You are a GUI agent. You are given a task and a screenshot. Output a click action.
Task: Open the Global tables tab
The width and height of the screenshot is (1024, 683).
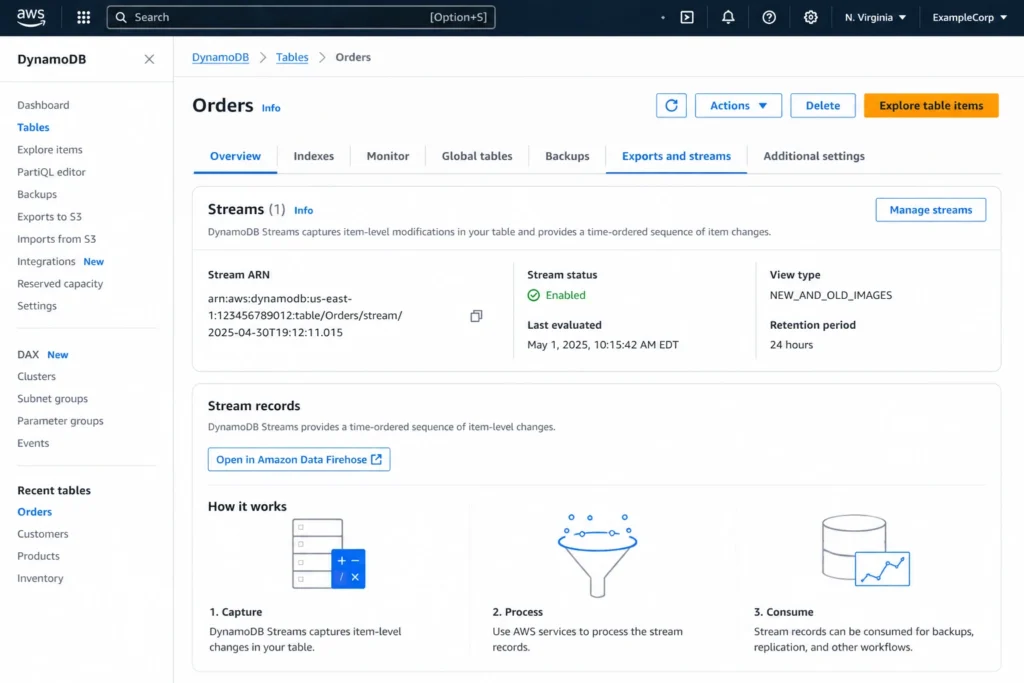pyautogui.click(x=477, y=156)
